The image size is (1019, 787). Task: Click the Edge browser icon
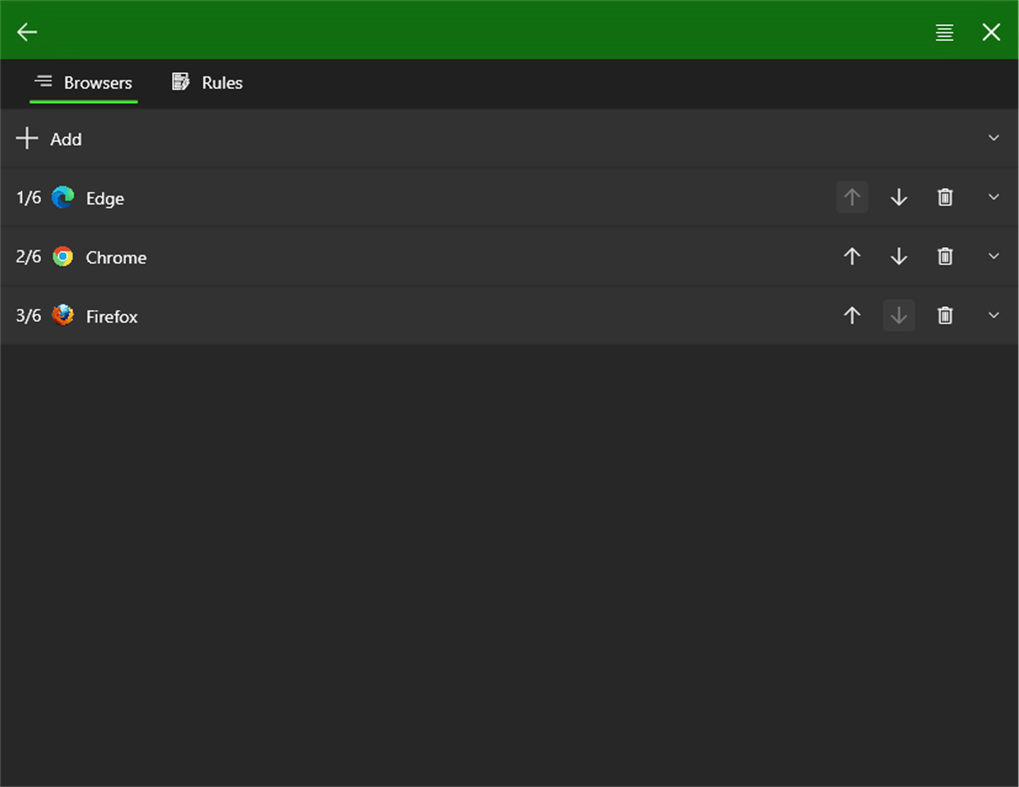(x=63, y=198)
